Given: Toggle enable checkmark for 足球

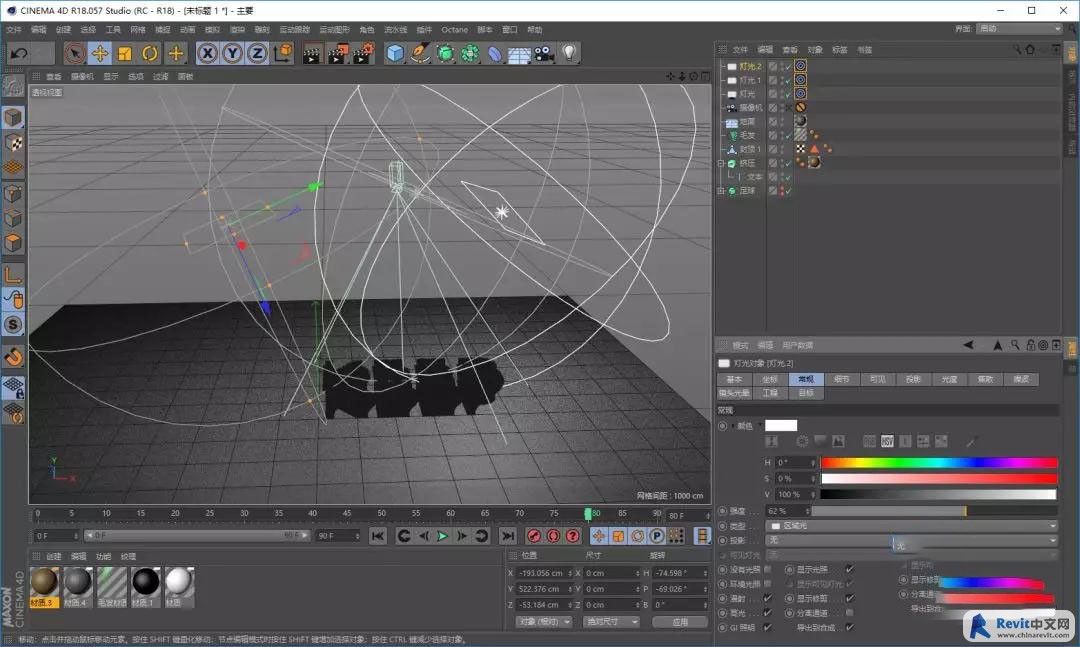Looking at the screenshot, I should pos(788,191).
